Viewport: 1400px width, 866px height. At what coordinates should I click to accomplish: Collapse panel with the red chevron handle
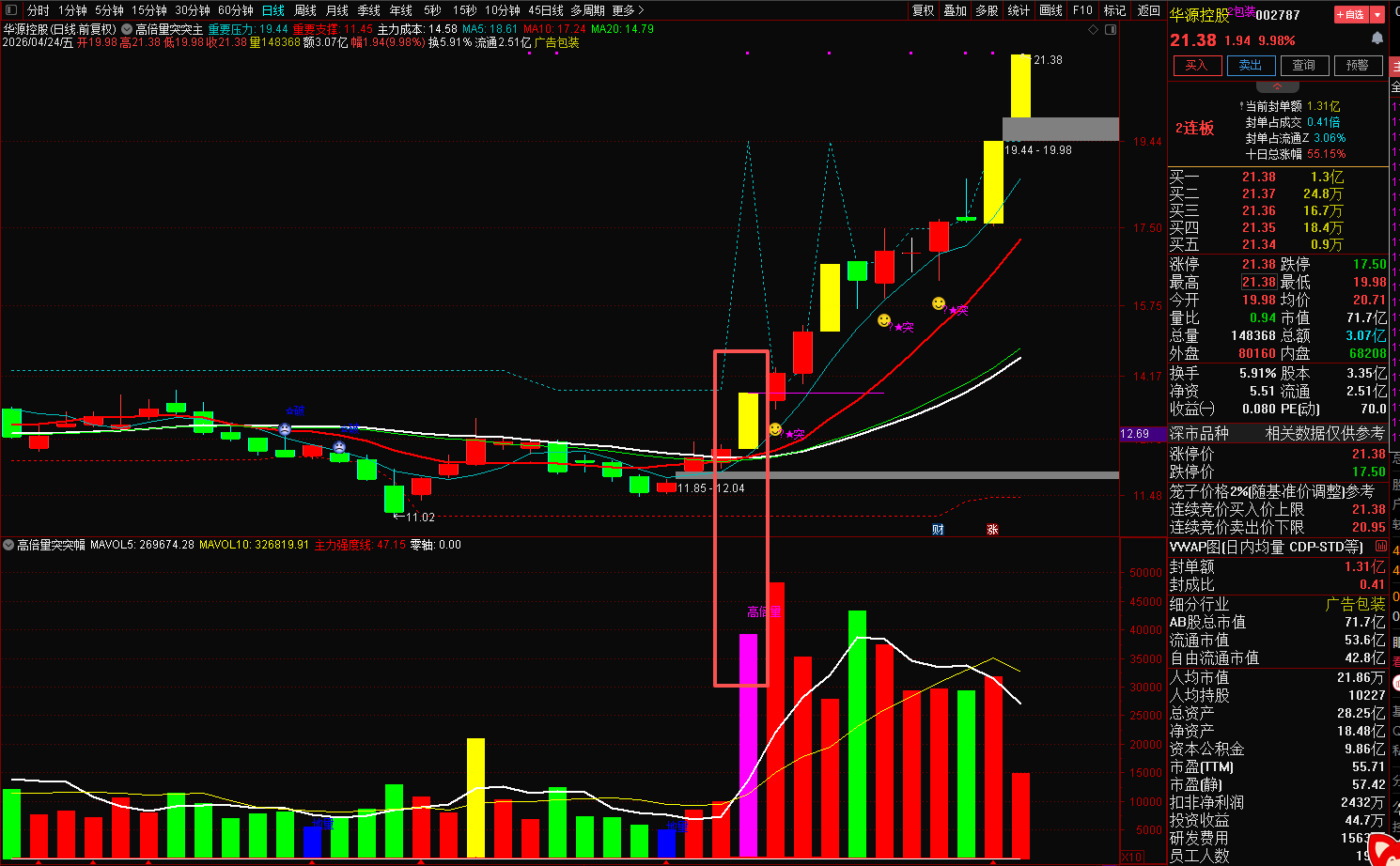(x=1278, y=86)
